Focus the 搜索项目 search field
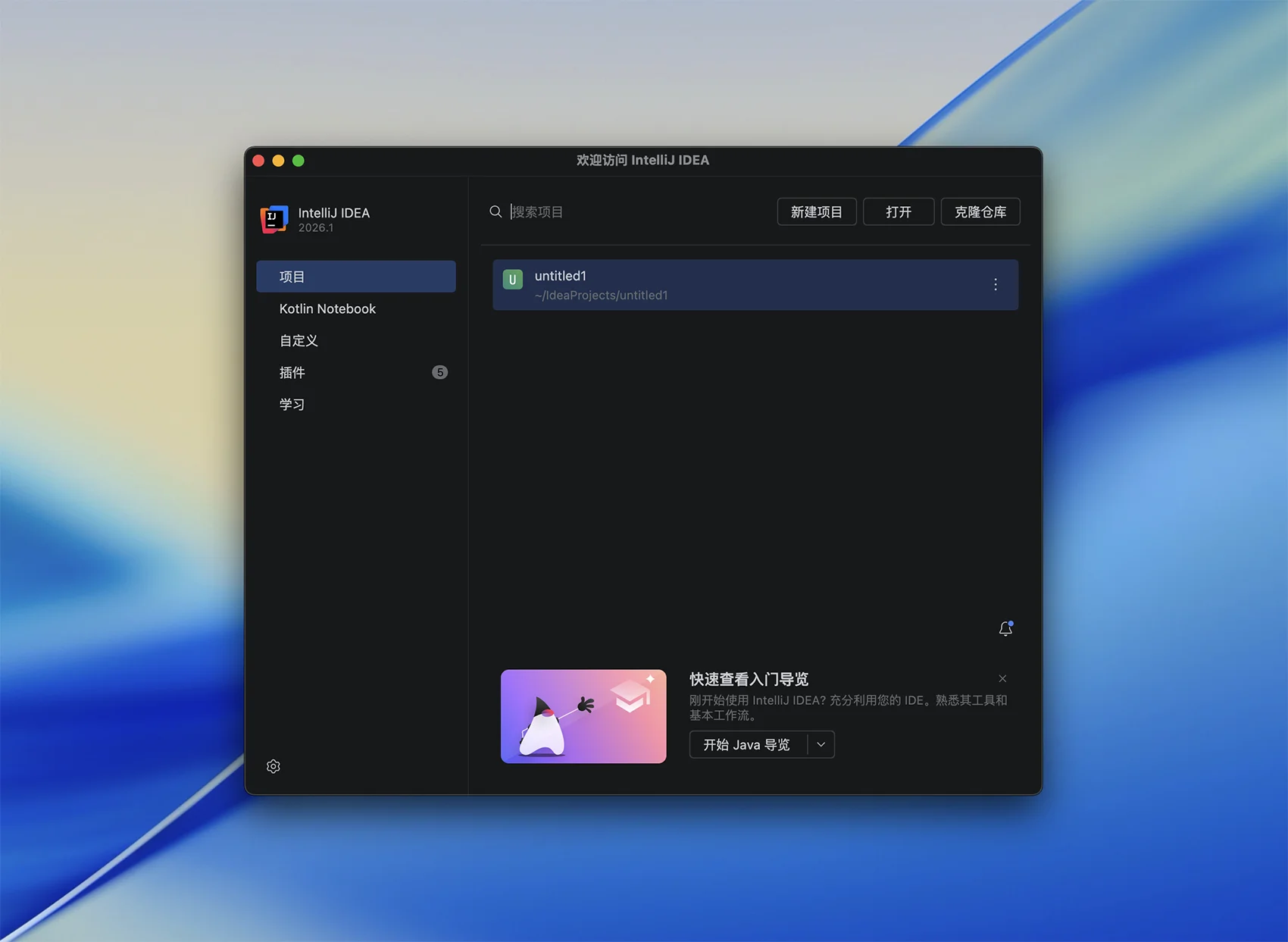This screenshot has height=942, width=1288. 636,211
